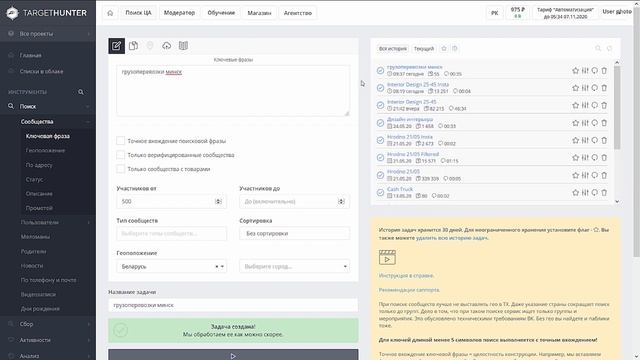The image size is (640, 360).
Task: Open 'Модератор' in the top menu
Action: click(179, 13)
